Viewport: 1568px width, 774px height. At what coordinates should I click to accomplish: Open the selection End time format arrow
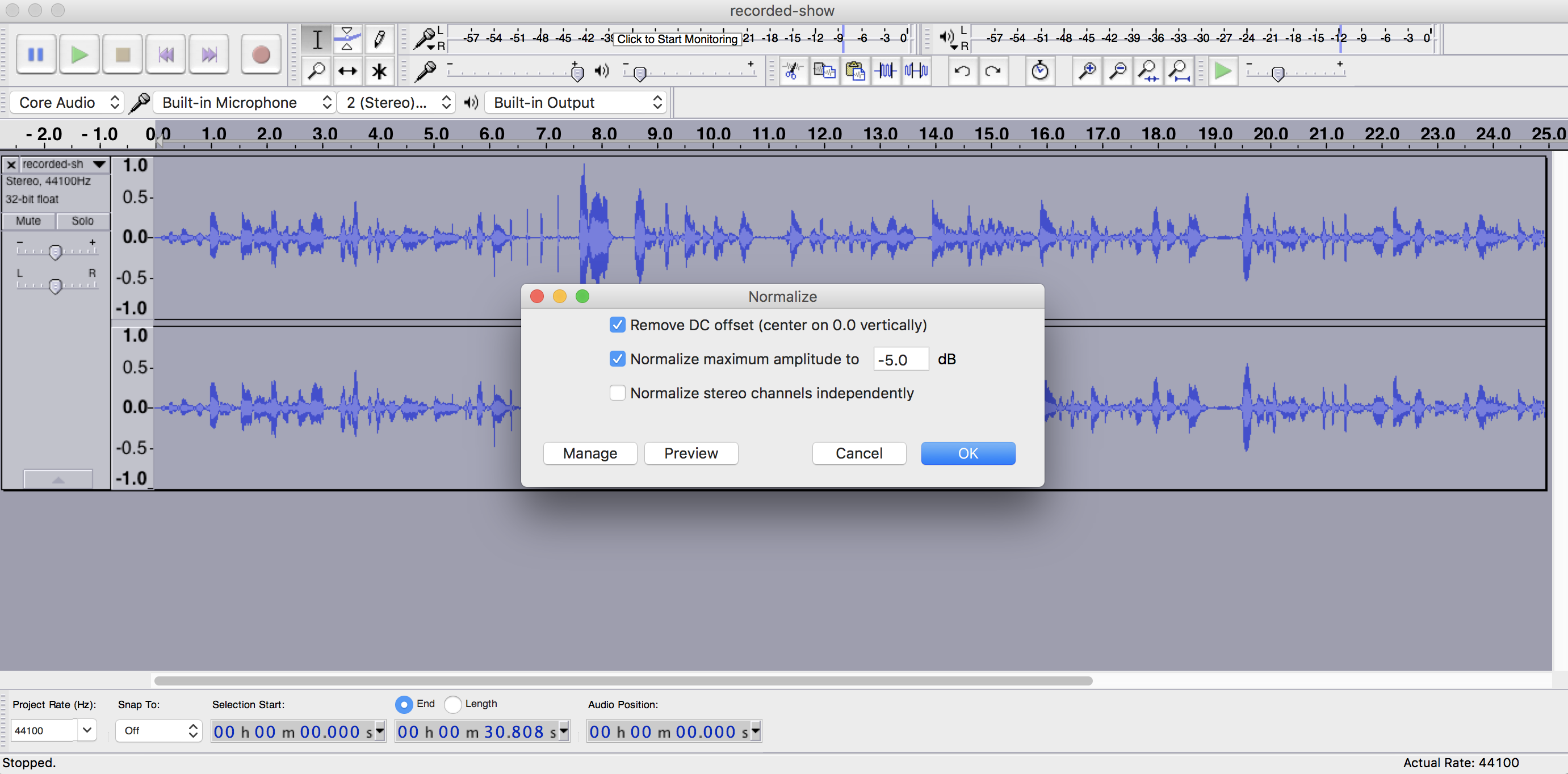point(564,730)
